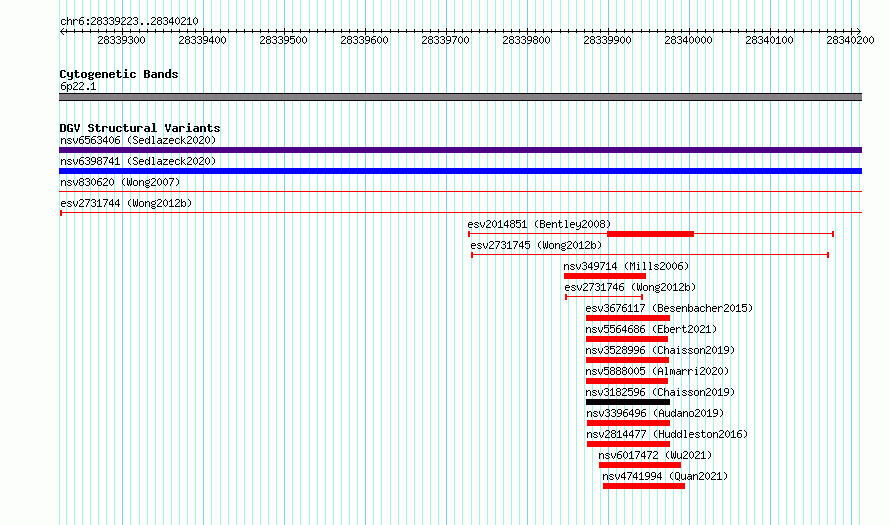Screen dimensions: 890x525
Task: Select the red nsv5564686 variant bar
Action: pos(627,339)
